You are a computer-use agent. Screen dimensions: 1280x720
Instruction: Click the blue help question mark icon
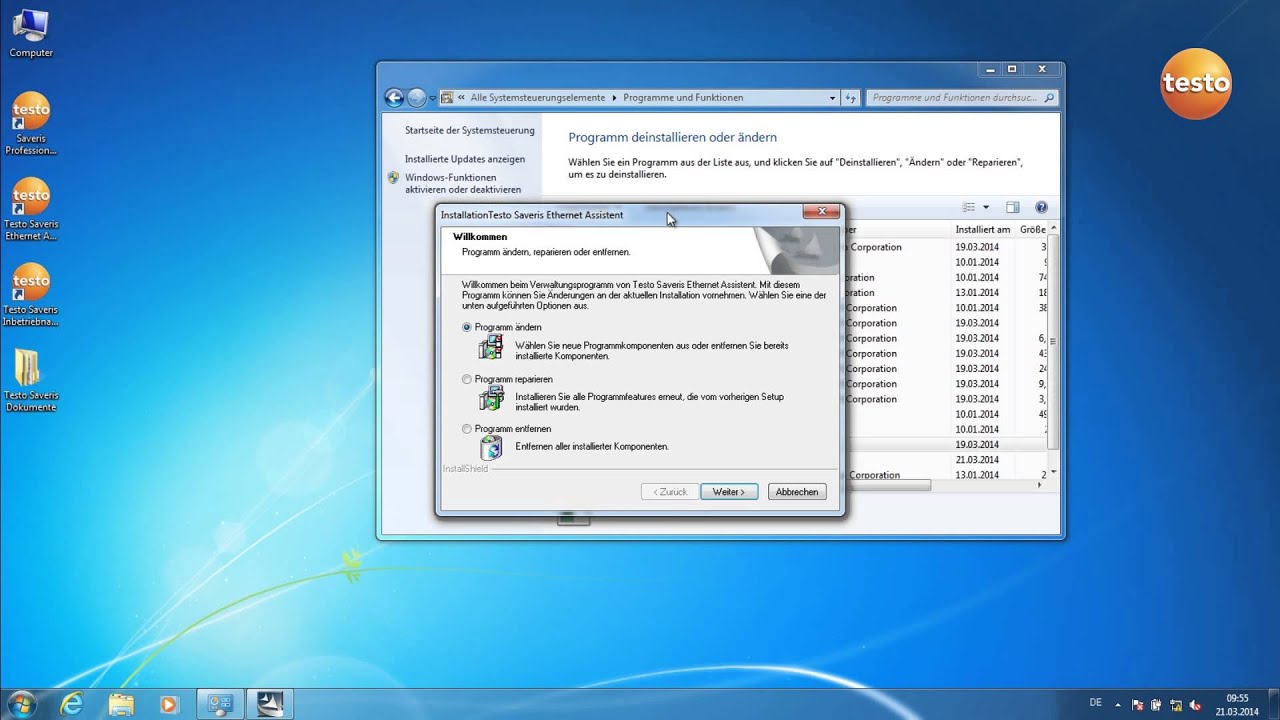(x=1041, y=207)
